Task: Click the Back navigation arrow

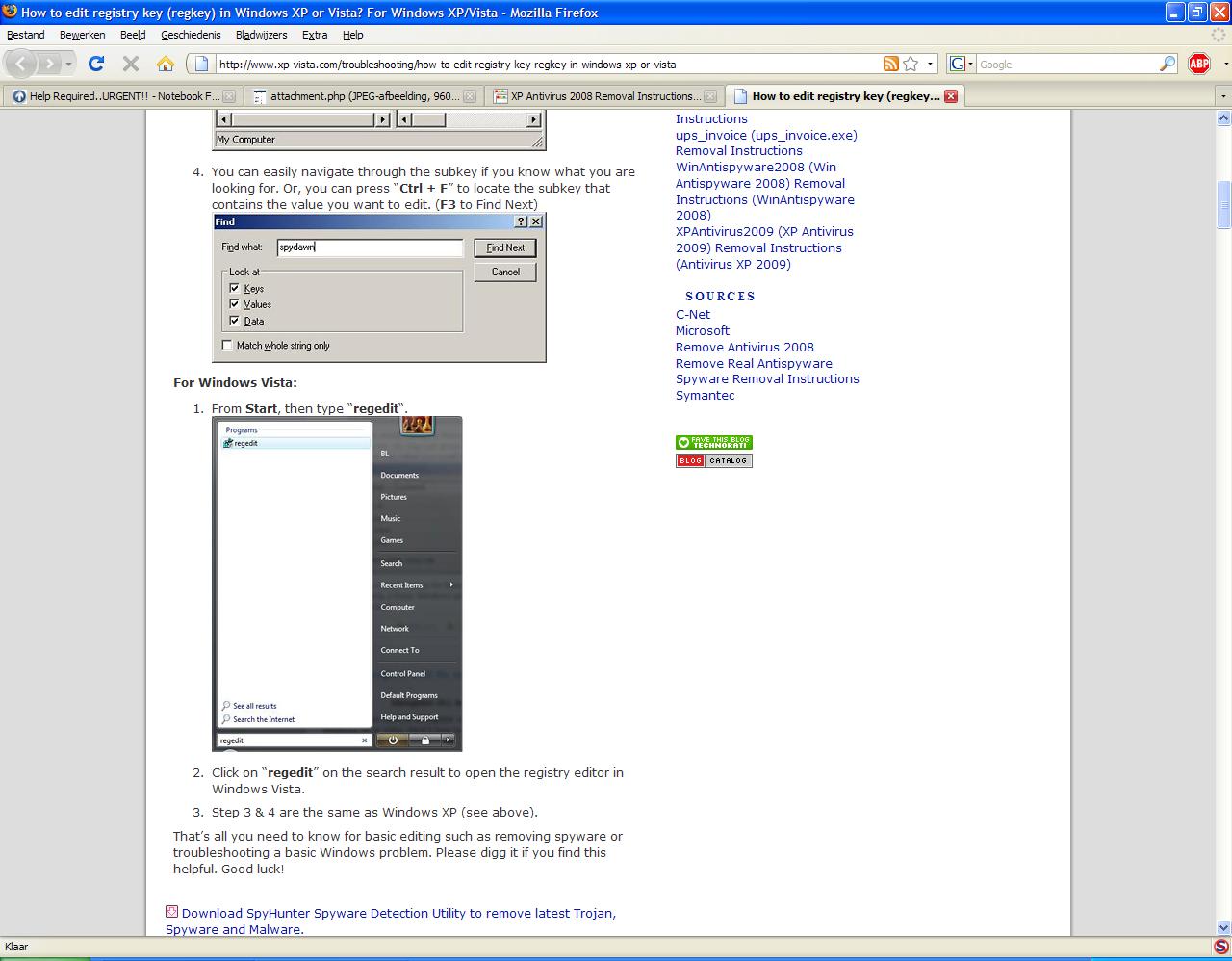Action: pyautogui.click(x=22, y=64)
